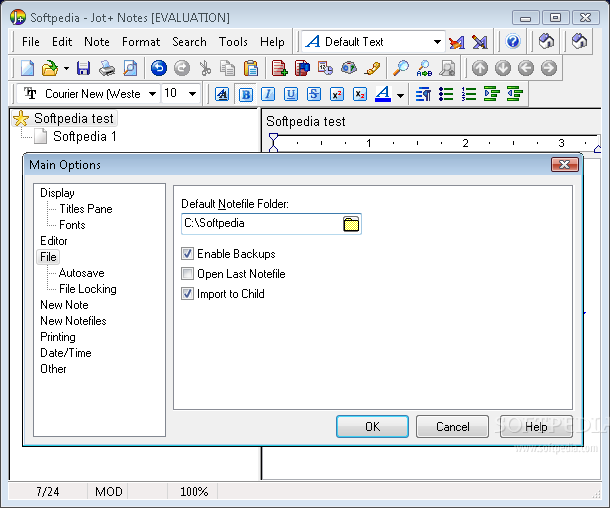Screen dimensions: 610x508
Task: Click the decrease indent icon
Action: 515,94
